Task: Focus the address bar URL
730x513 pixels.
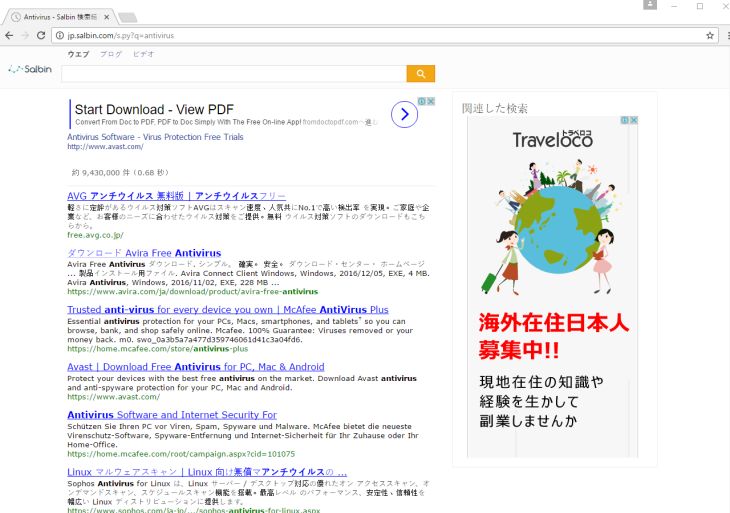Action: (120, 35)
